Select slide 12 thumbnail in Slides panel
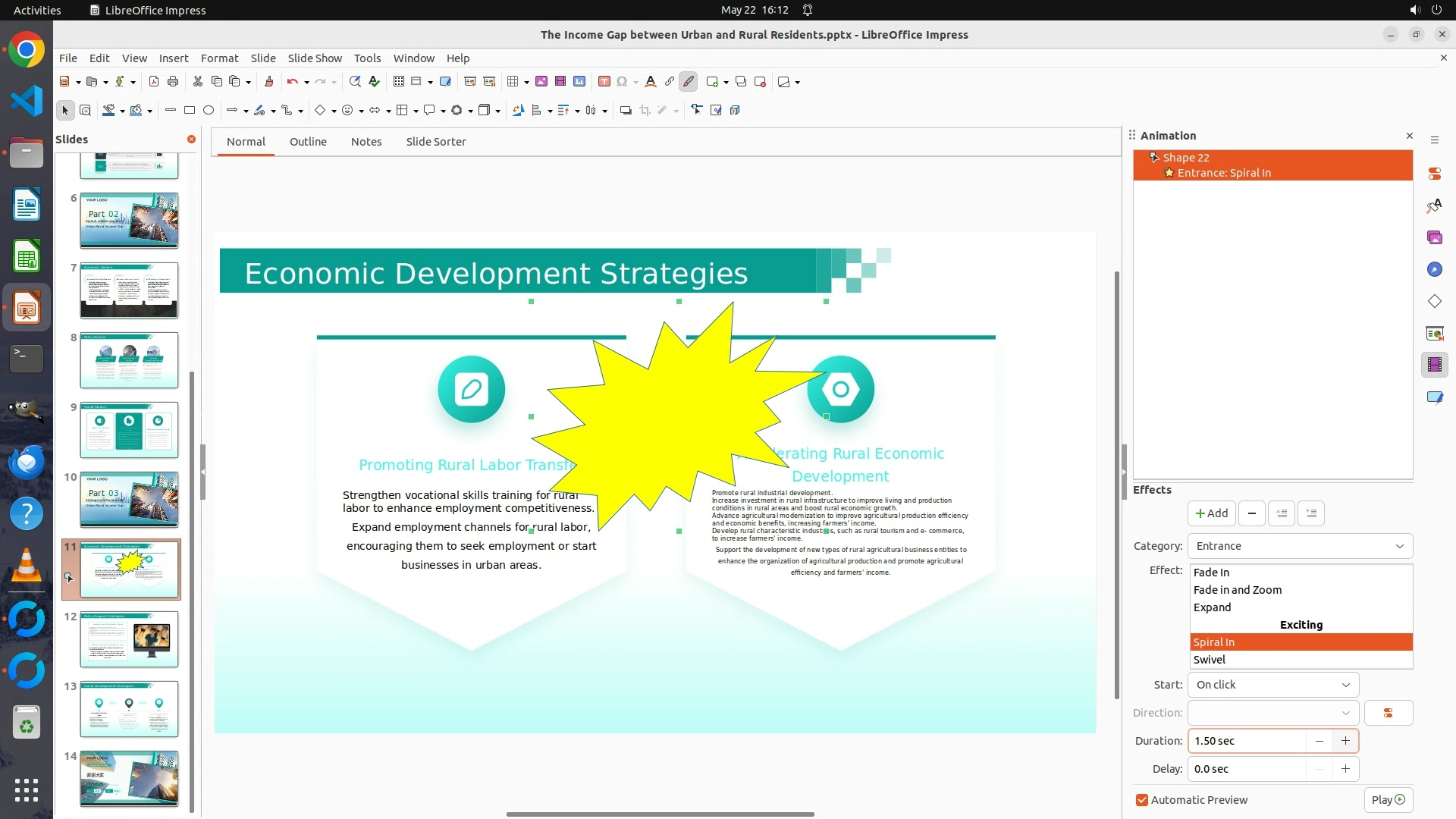This screenshot has width=1456, height=819. click(129, 639)
